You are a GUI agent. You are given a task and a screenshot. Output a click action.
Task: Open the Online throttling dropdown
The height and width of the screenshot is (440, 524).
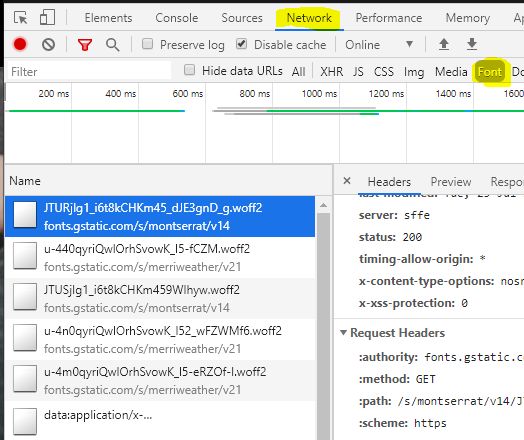point(379,44)
